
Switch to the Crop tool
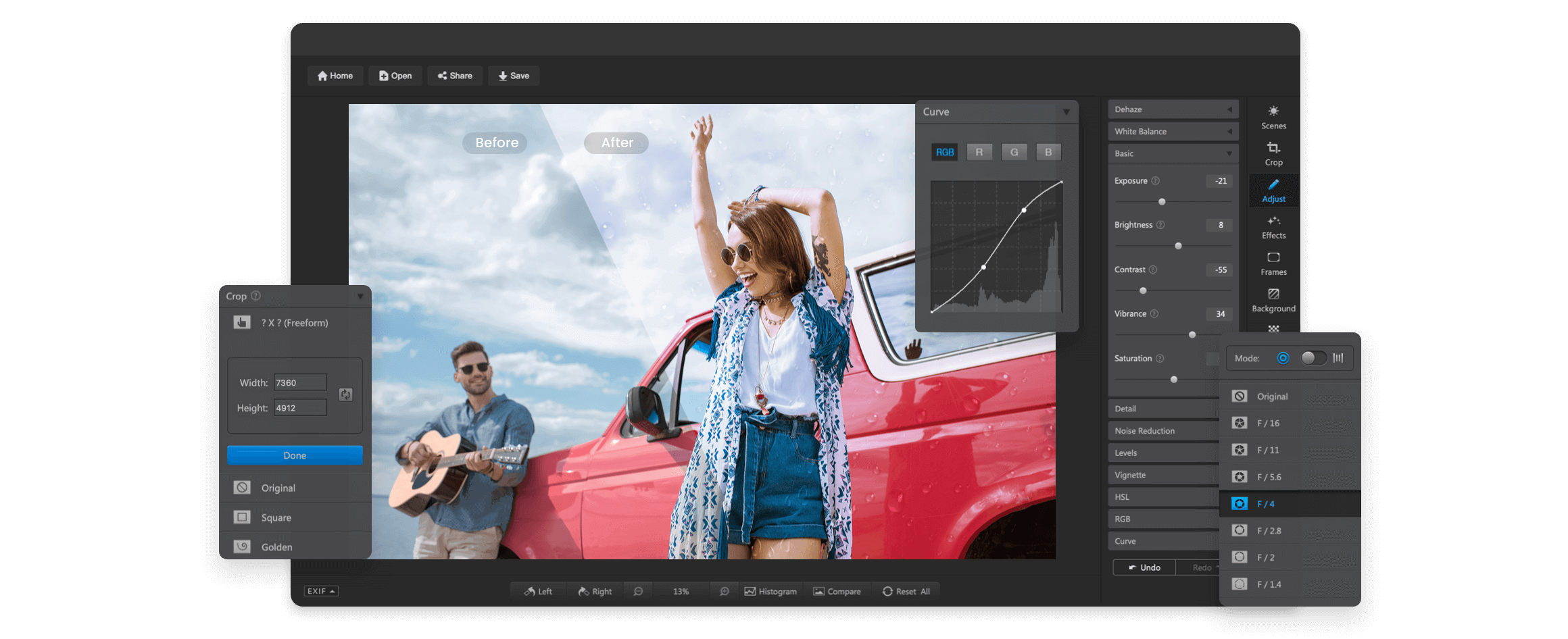tap(1273, 153)
